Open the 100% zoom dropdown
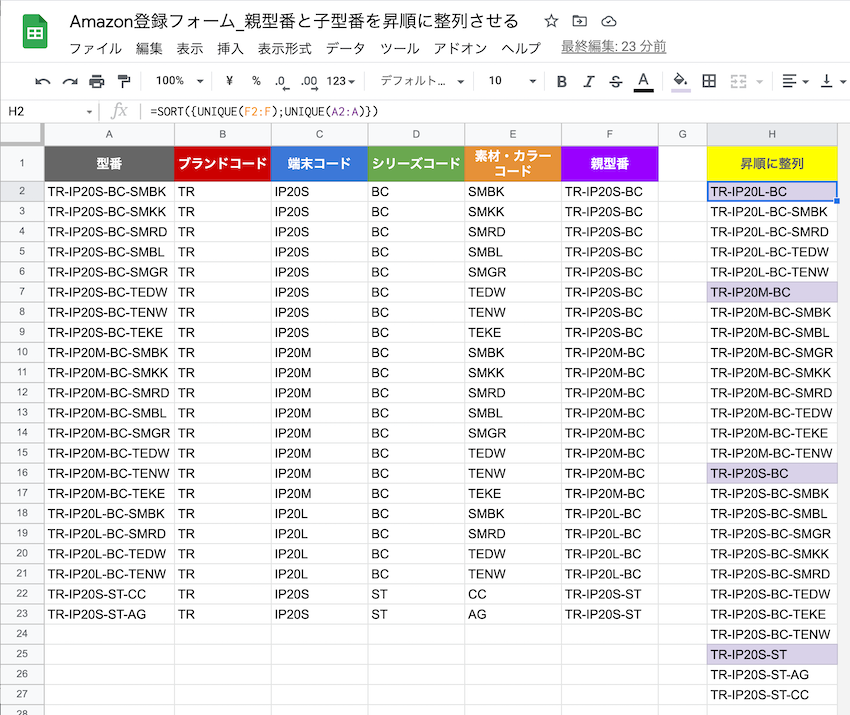 [179, 81]
